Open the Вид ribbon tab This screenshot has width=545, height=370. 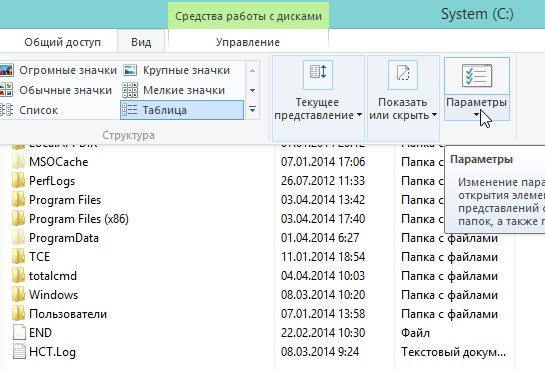(x=141, y=42)
